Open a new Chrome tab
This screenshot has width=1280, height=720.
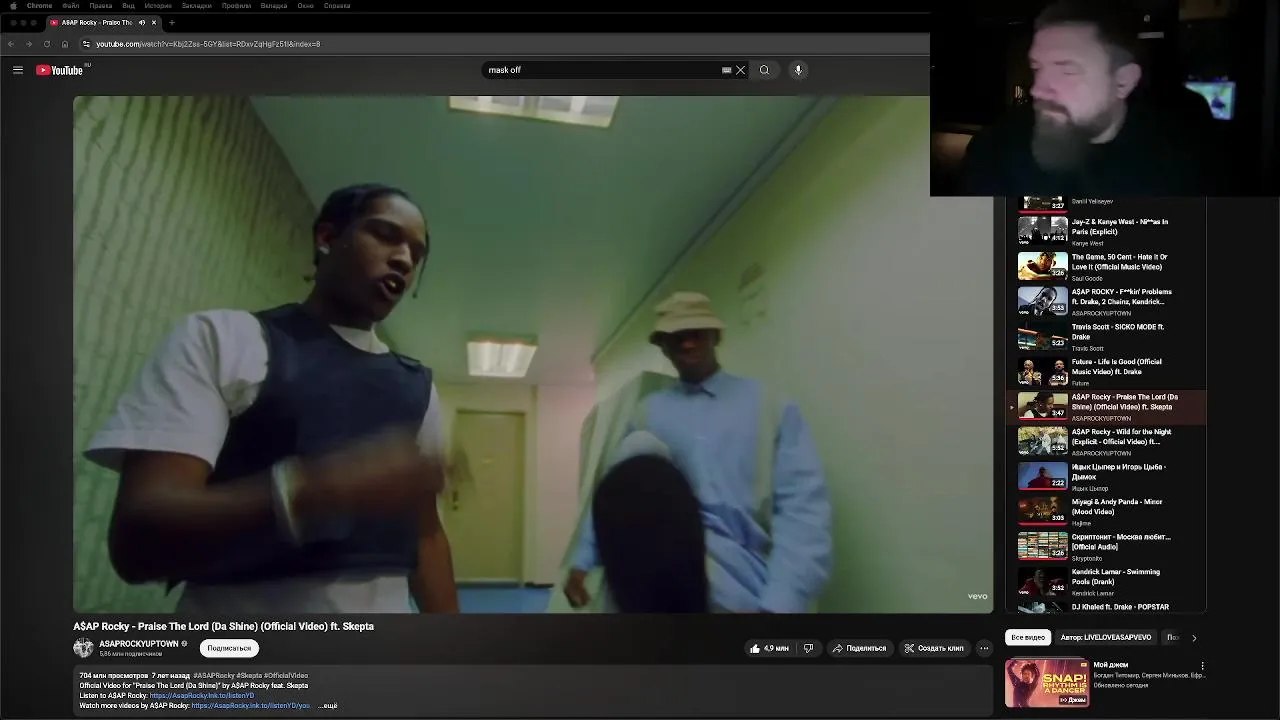pos(172,22)
